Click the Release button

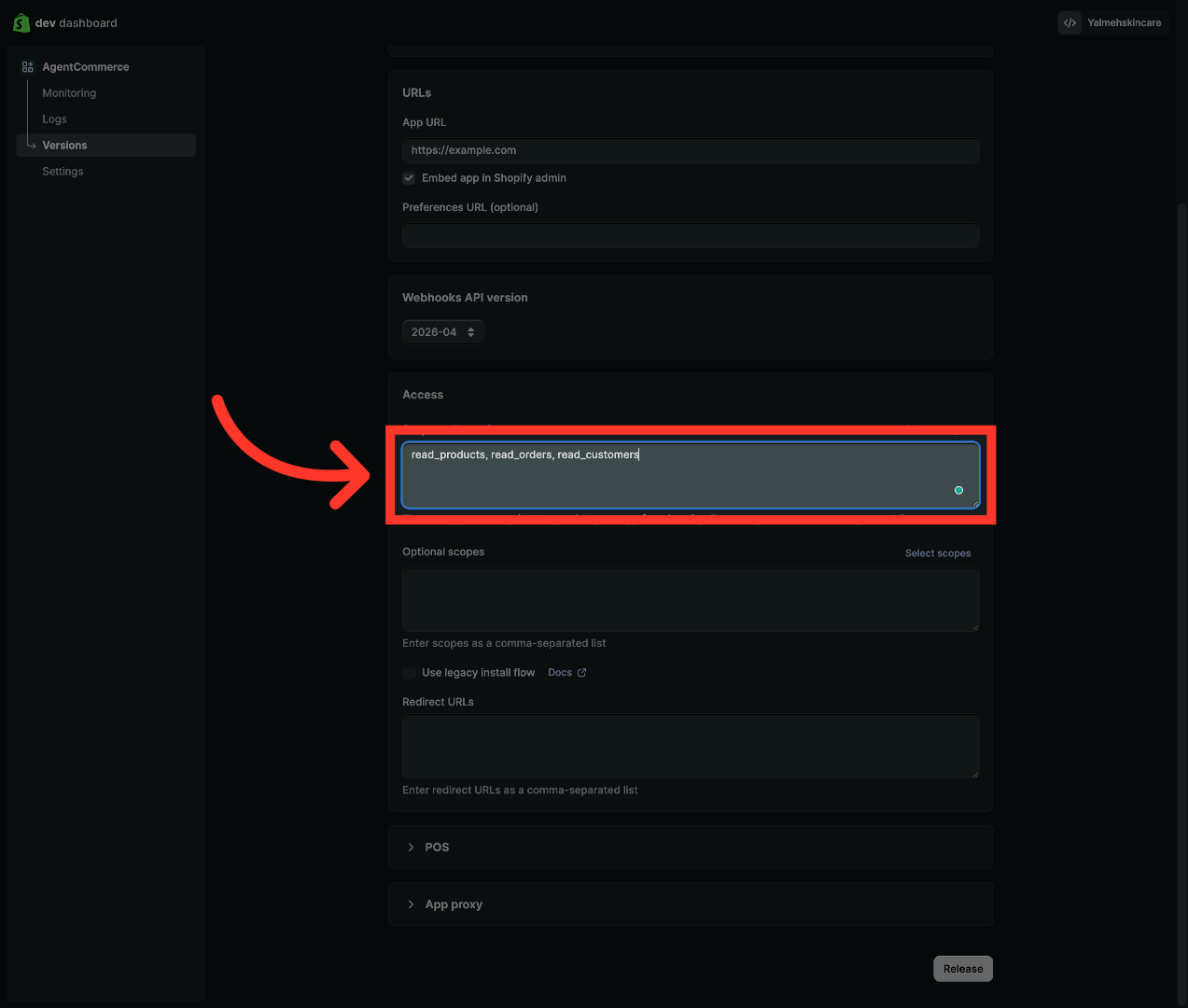click(963, 969)
